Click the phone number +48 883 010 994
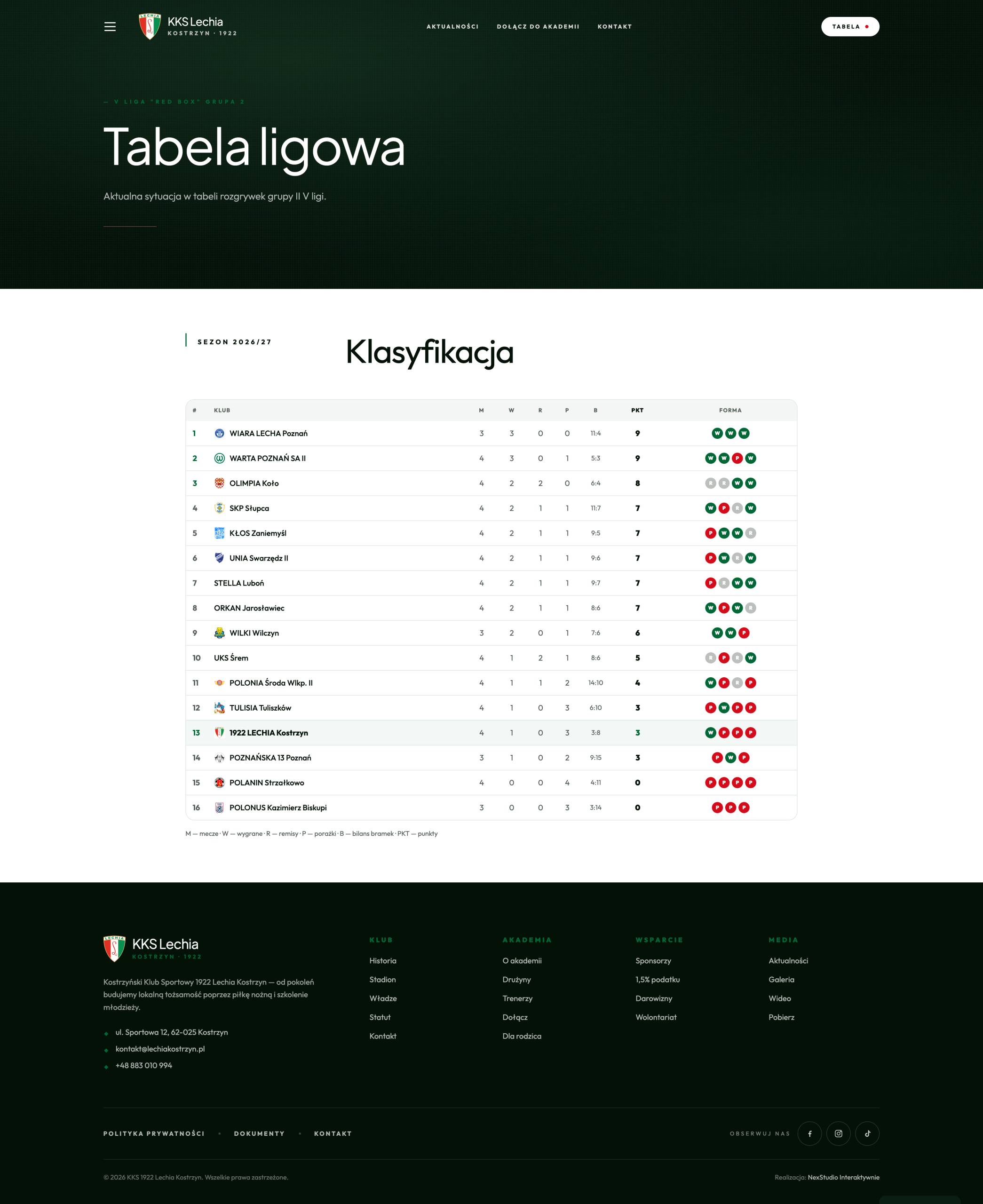This screenshot has height=1204, width=983. [144, 1065]
